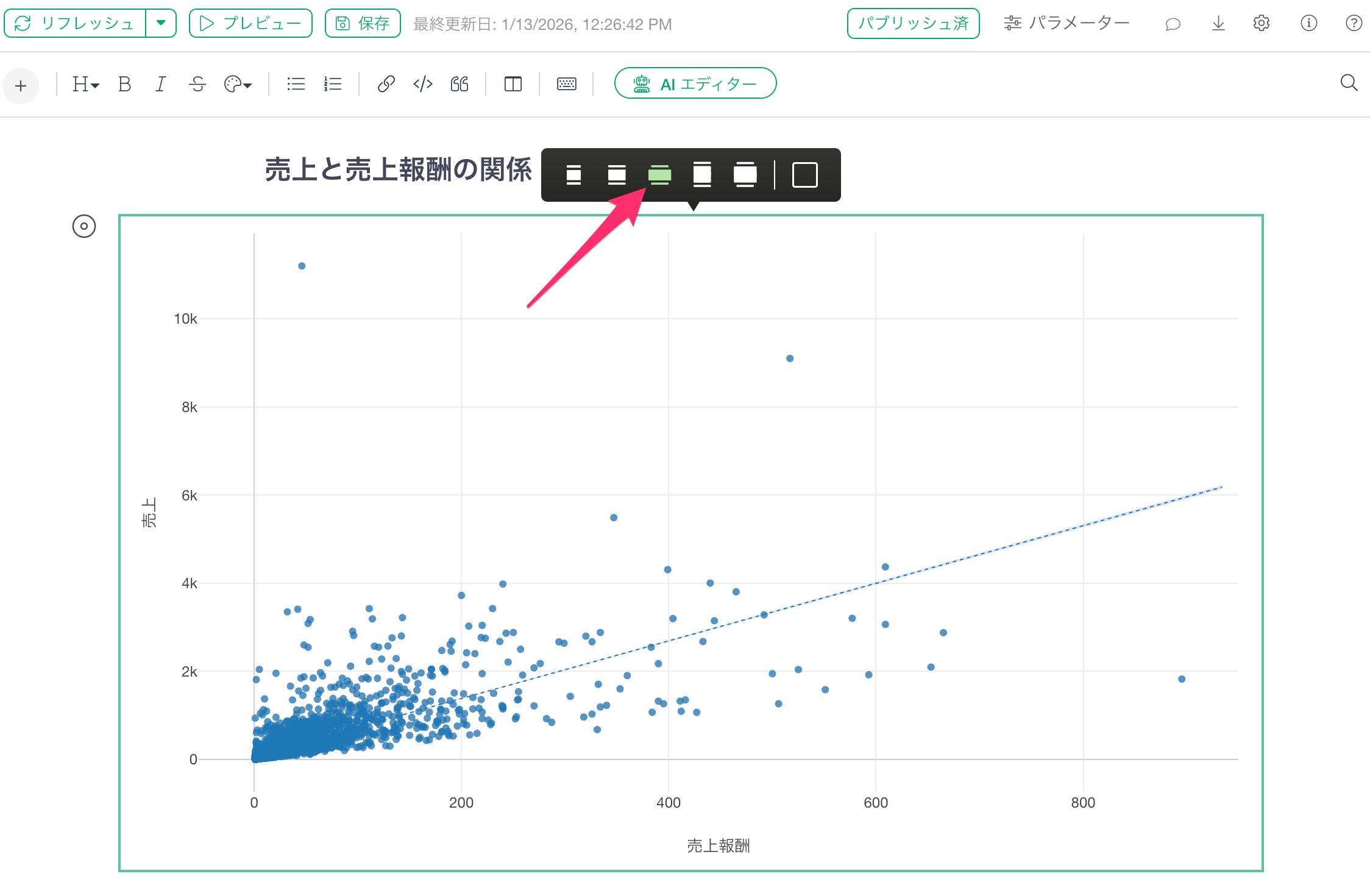Click the プレビュー button
1370x896 pixels.
[x=250, y=23]
